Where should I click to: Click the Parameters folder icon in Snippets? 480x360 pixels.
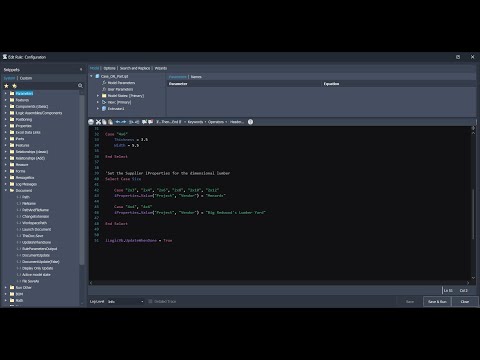(x=12, y=93)
